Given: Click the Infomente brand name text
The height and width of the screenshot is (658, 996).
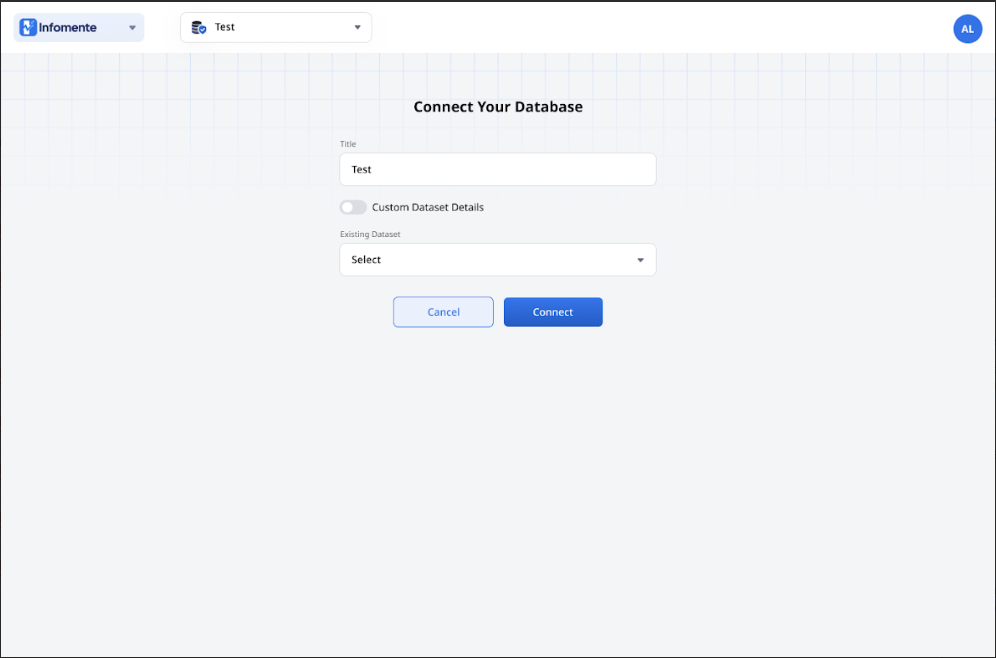Looking at the screenshot, I should 68,28.
